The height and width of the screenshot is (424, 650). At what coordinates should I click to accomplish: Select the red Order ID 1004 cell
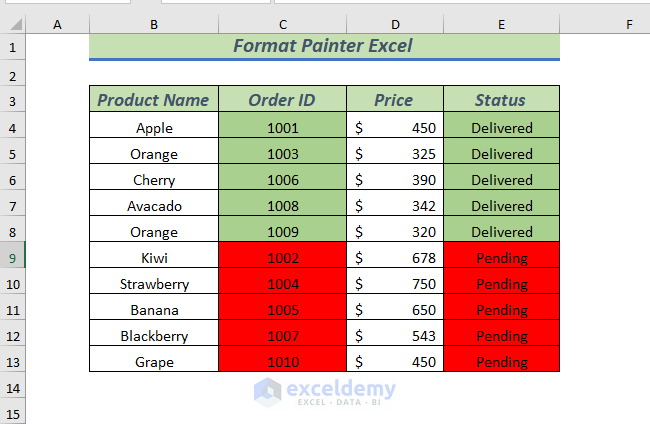click(283, 284)
